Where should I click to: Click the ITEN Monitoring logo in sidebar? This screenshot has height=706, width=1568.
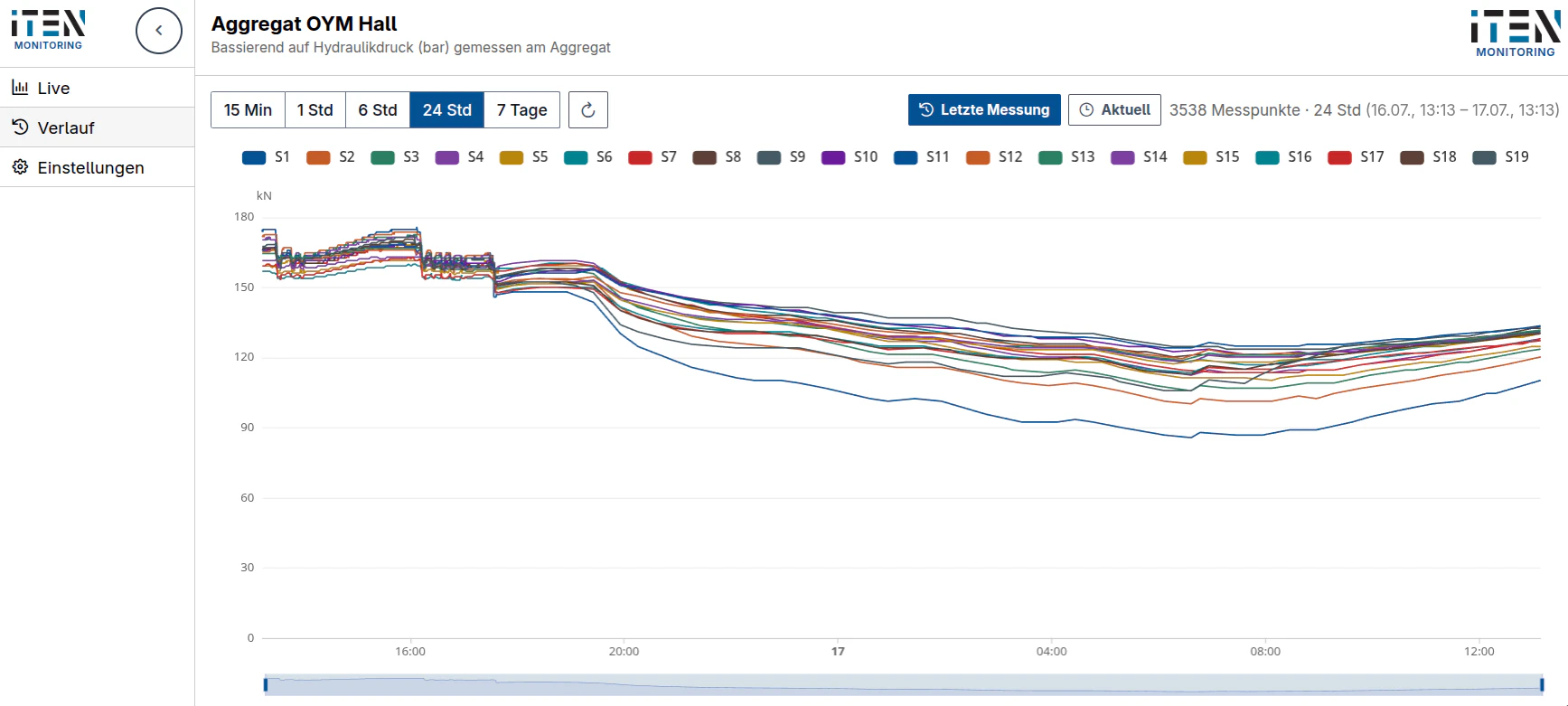pyautogui.click(x=49, y=31)
